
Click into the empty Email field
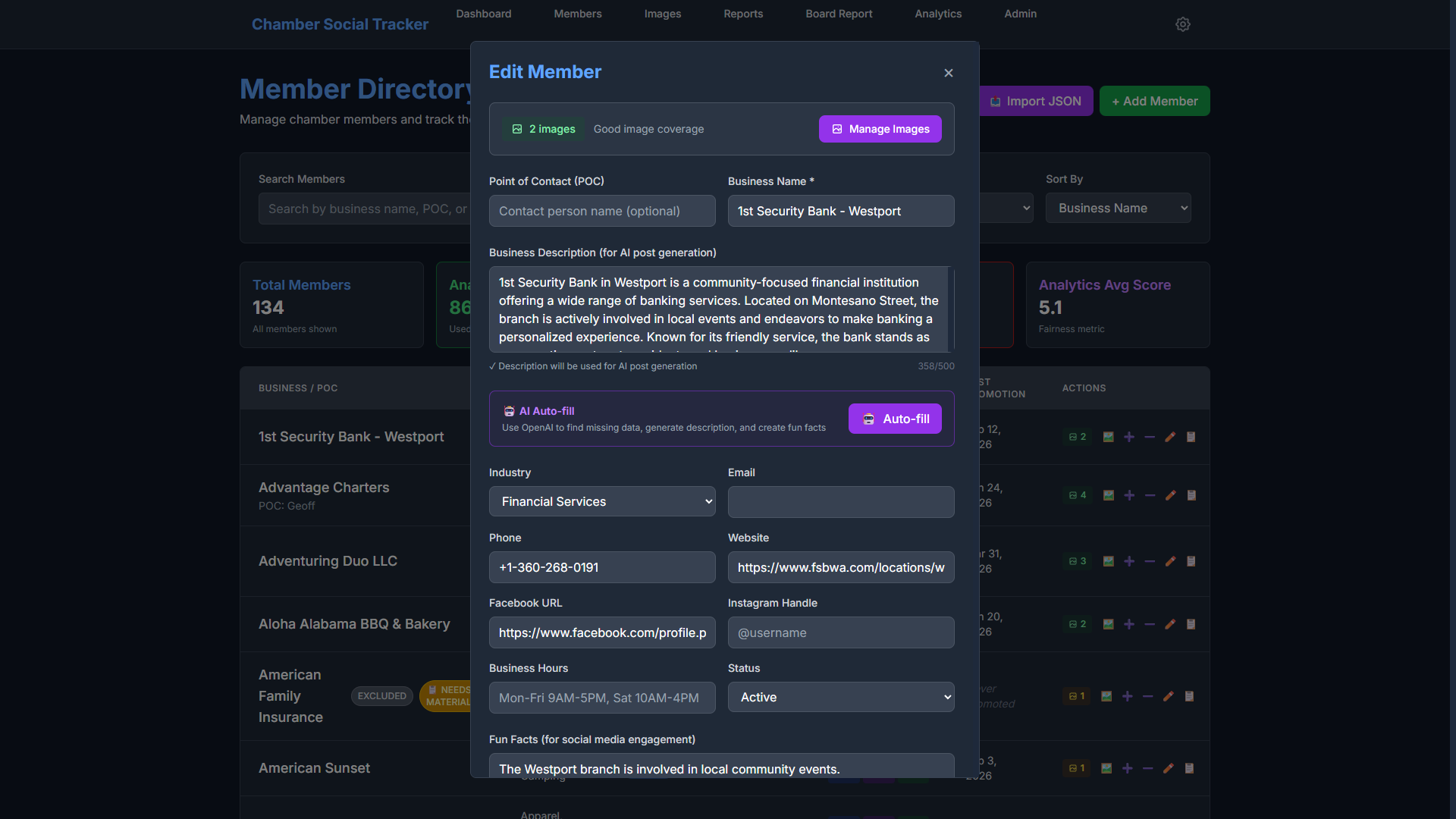click(841, 502)
